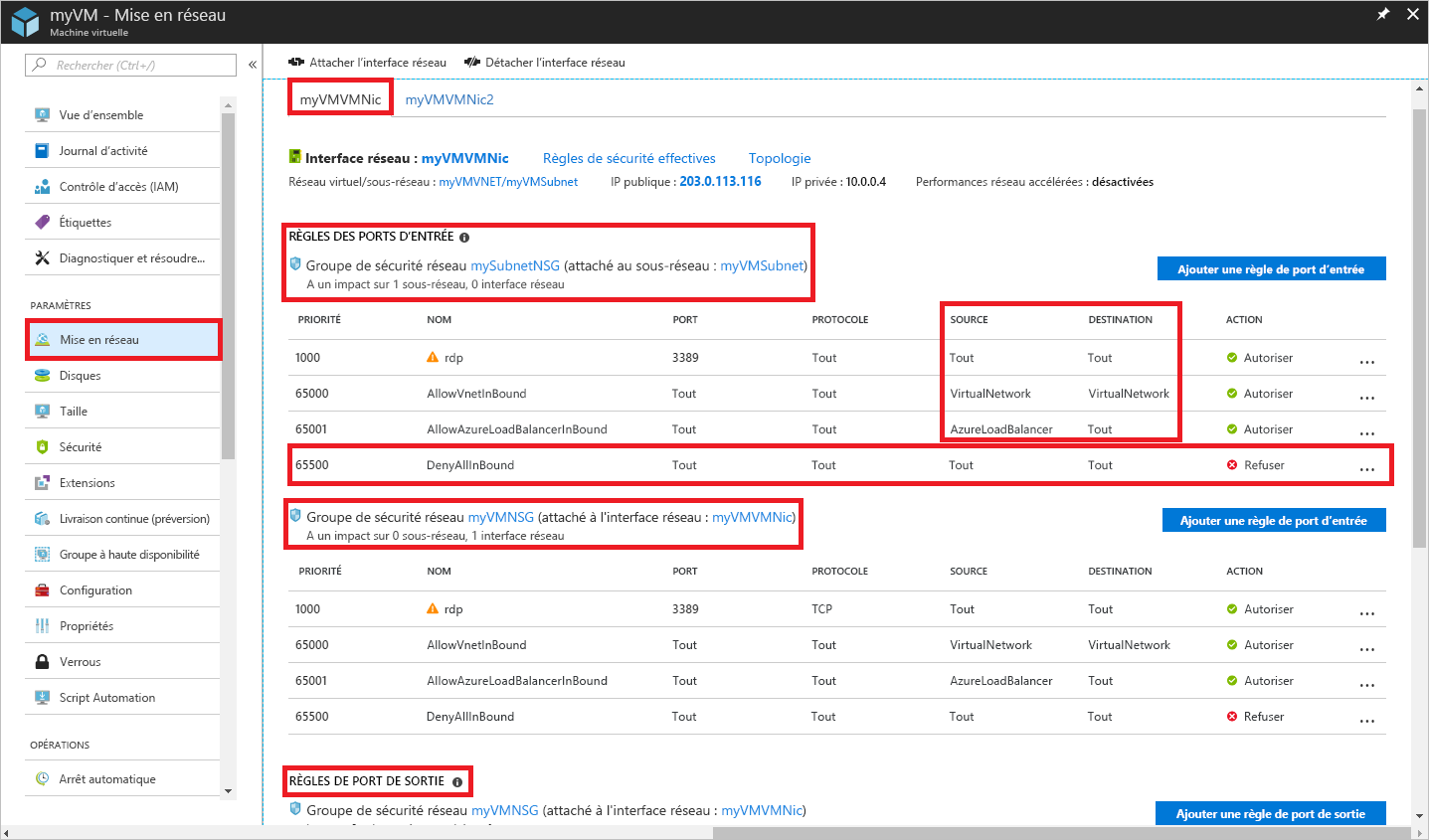
Task: Click Ajouter une règle de port d'entrée
Action: 1271,267
